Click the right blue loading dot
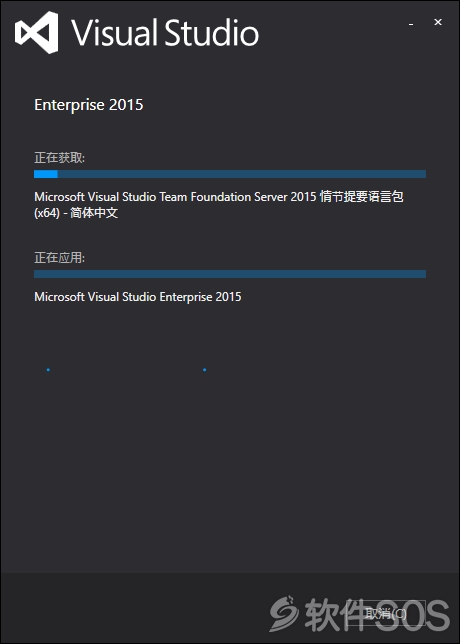The image size is (460, 644). point(205,370)
